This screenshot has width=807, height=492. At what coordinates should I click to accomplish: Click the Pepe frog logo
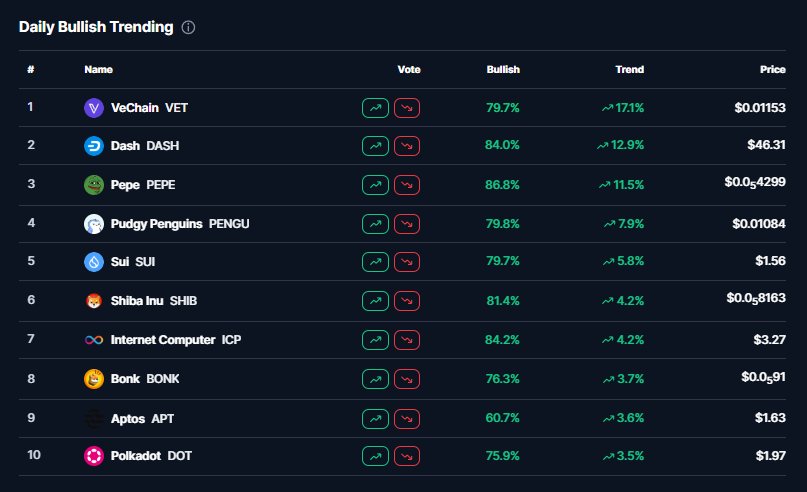pyautogui.click(x=93, y=185)
